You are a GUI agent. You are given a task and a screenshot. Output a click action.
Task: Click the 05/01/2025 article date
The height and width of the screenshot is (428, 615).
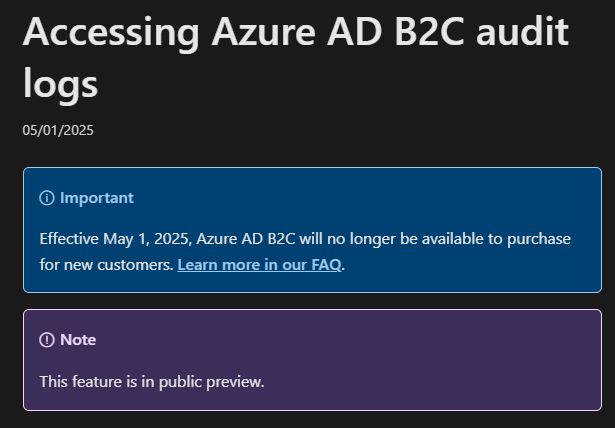point(58,130)
